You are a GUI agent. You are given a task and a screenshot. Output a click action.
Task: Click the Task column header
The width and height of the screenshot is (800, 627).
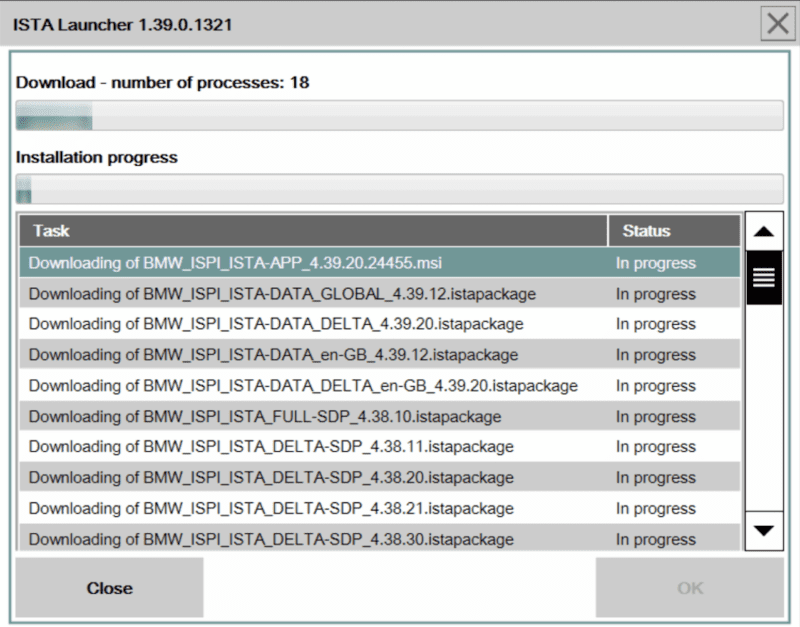click(313, 231)
